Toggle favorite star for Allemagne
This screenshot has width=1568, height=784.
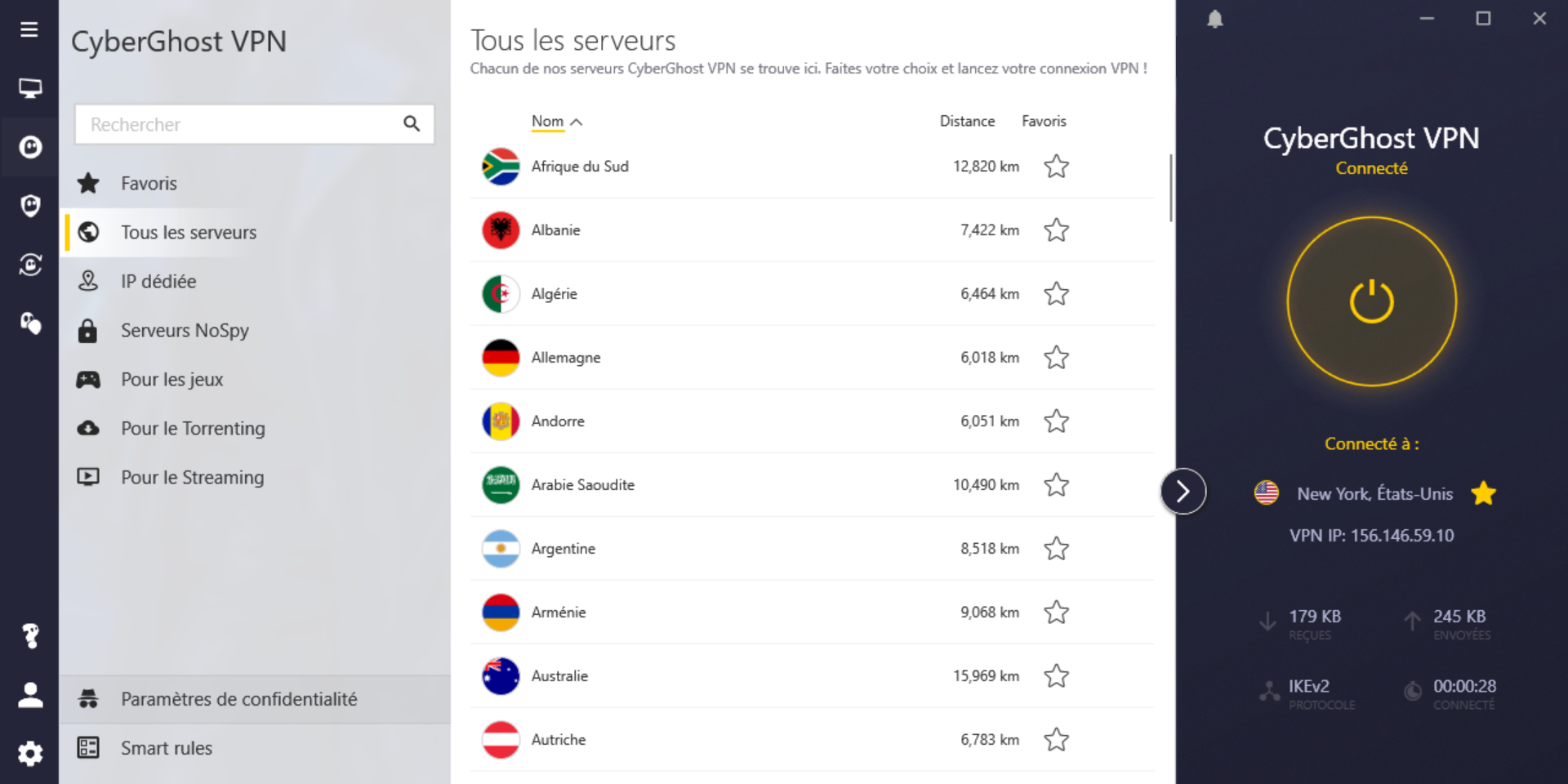pos(1056,358)
